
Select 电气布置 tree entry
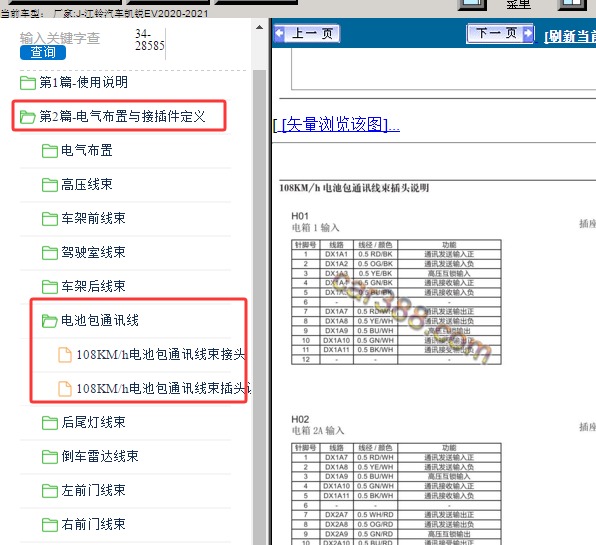click(87, 151)
